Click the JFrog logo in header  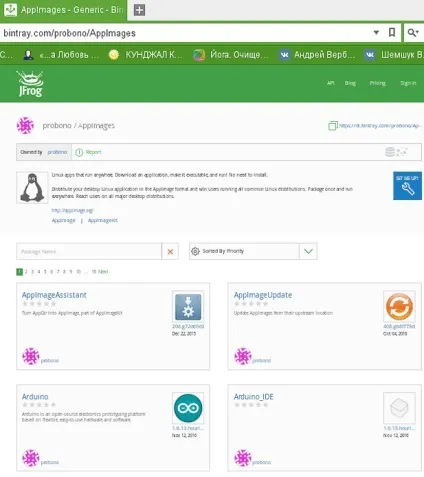30,83
